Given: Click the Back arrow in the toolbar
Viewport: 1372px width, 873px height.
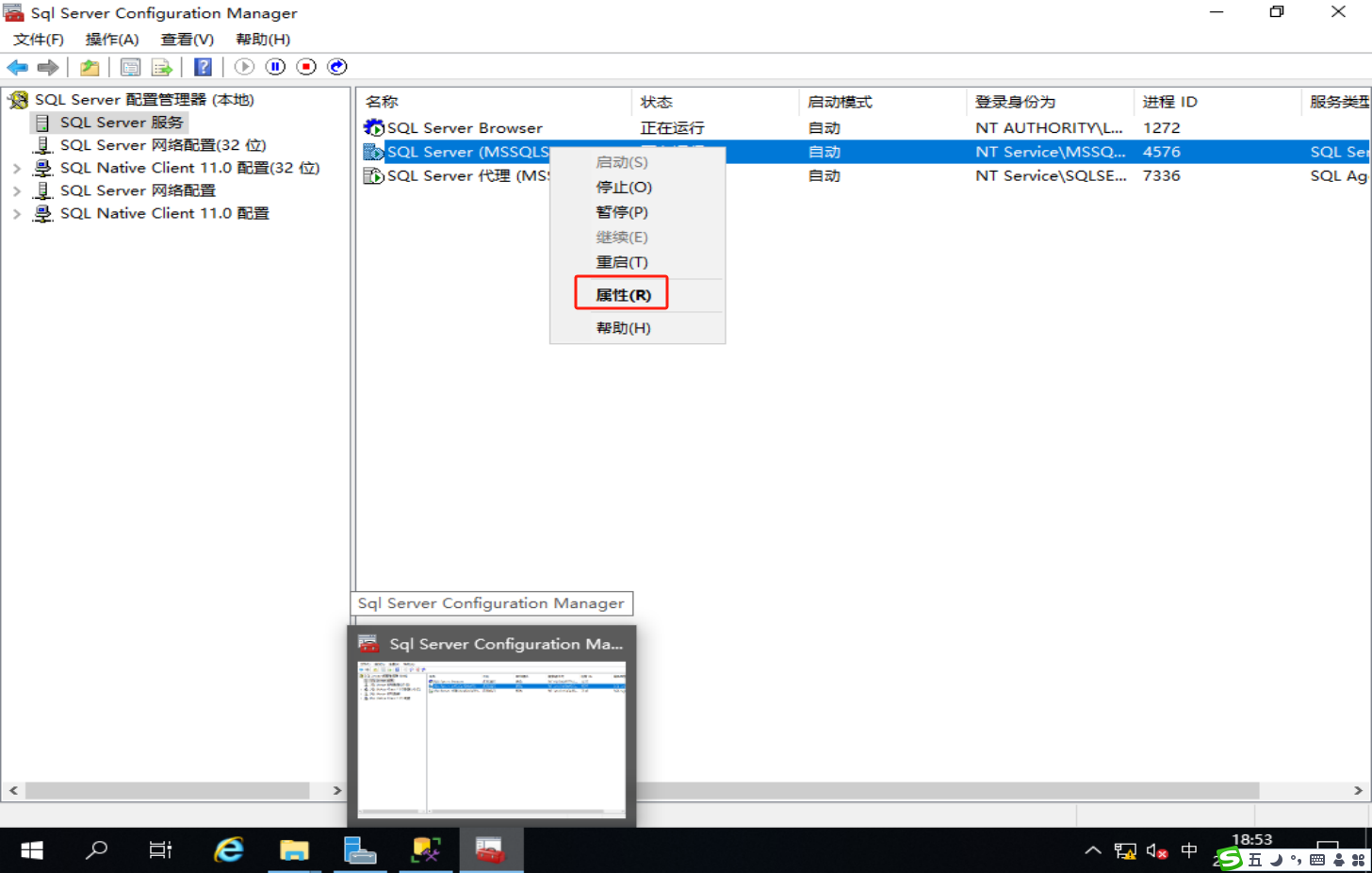Looking at the screenshot, I should point(17,67).
